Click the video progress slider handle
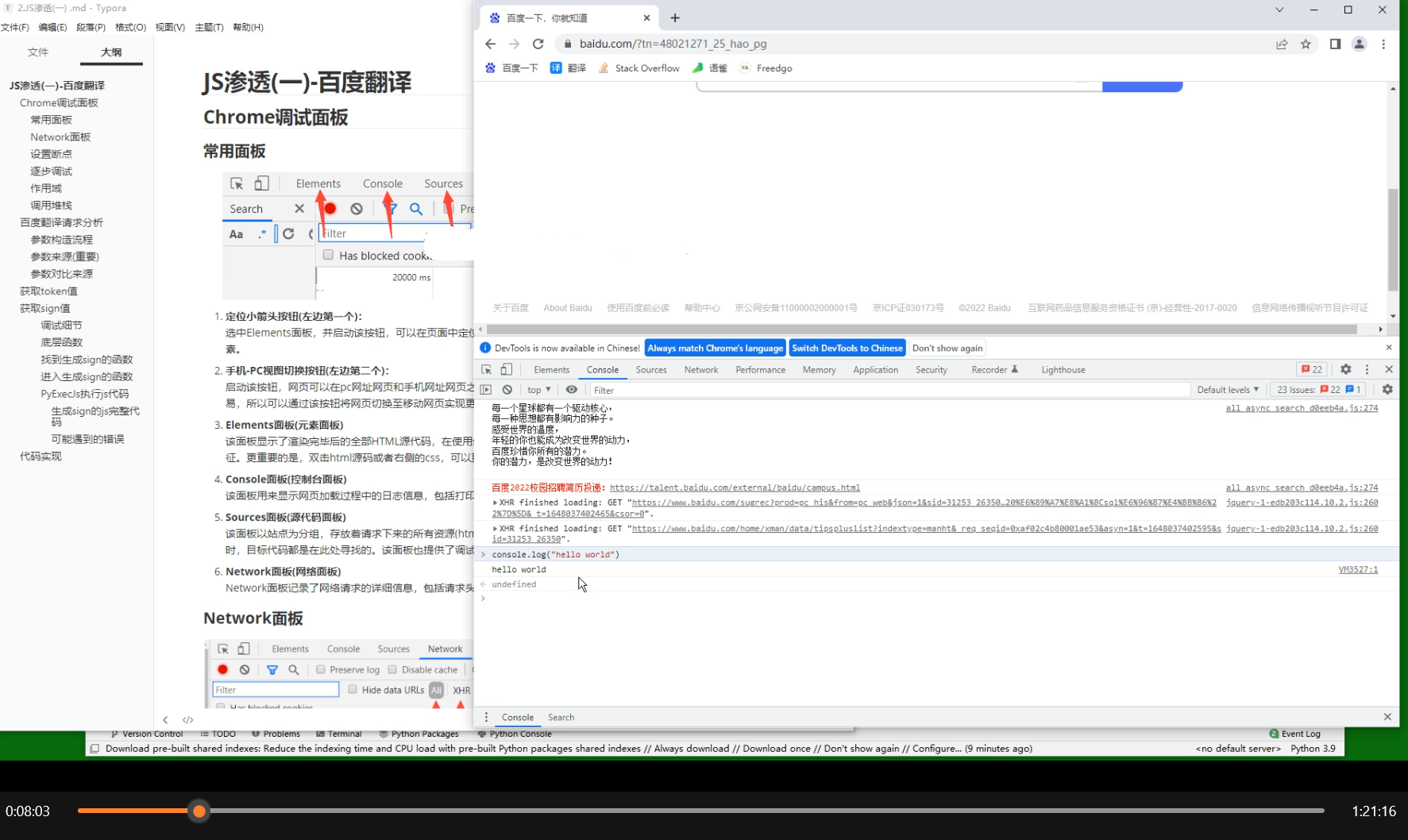Viewport: 1408px width, 840px height. tap(199, 811)
